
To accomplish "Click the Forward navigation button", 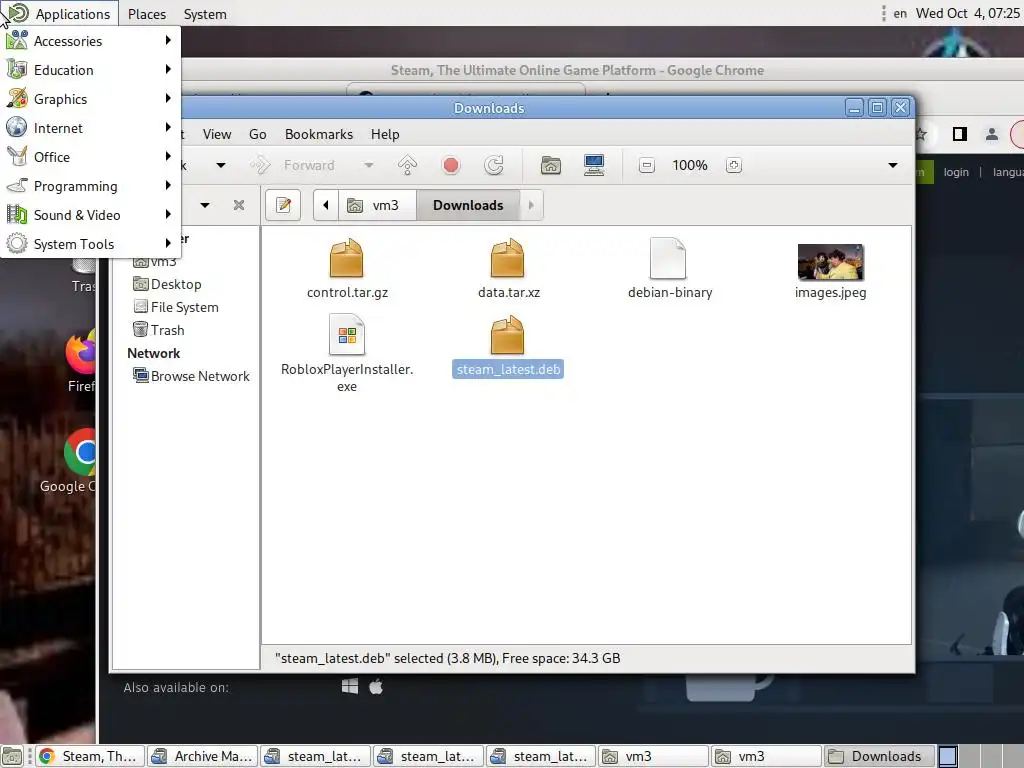I will tap(293, 165).
